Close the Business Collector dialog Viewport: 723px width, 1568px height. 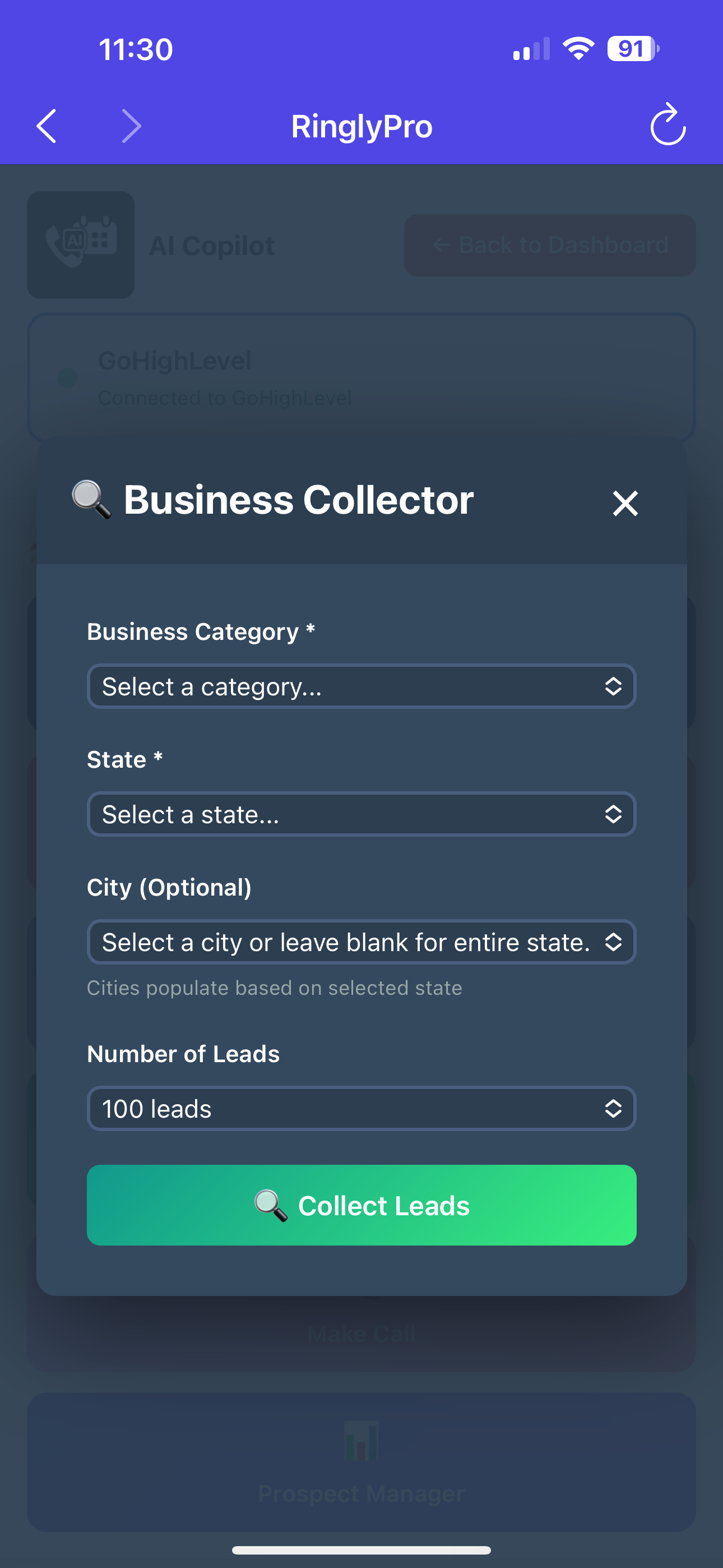(x=625, y=503)
